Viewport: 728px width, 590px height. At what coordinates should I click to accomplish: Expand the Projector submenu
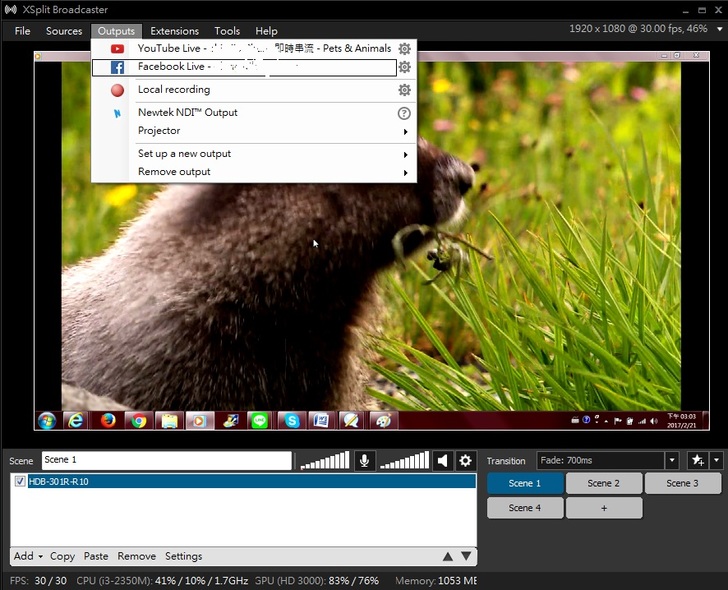click(405, 132)
